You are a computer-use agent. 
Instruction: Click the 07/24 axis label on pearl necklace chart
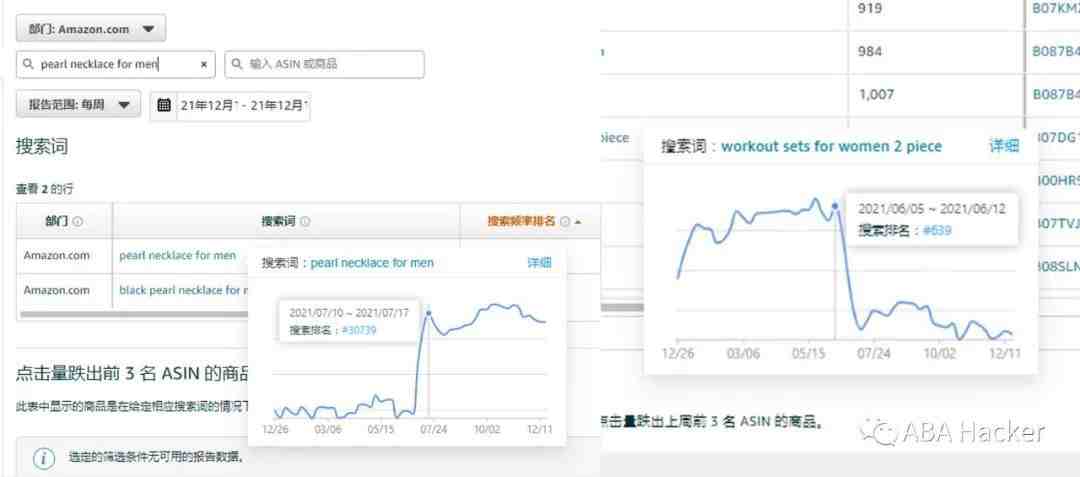[x=433, y=429]
